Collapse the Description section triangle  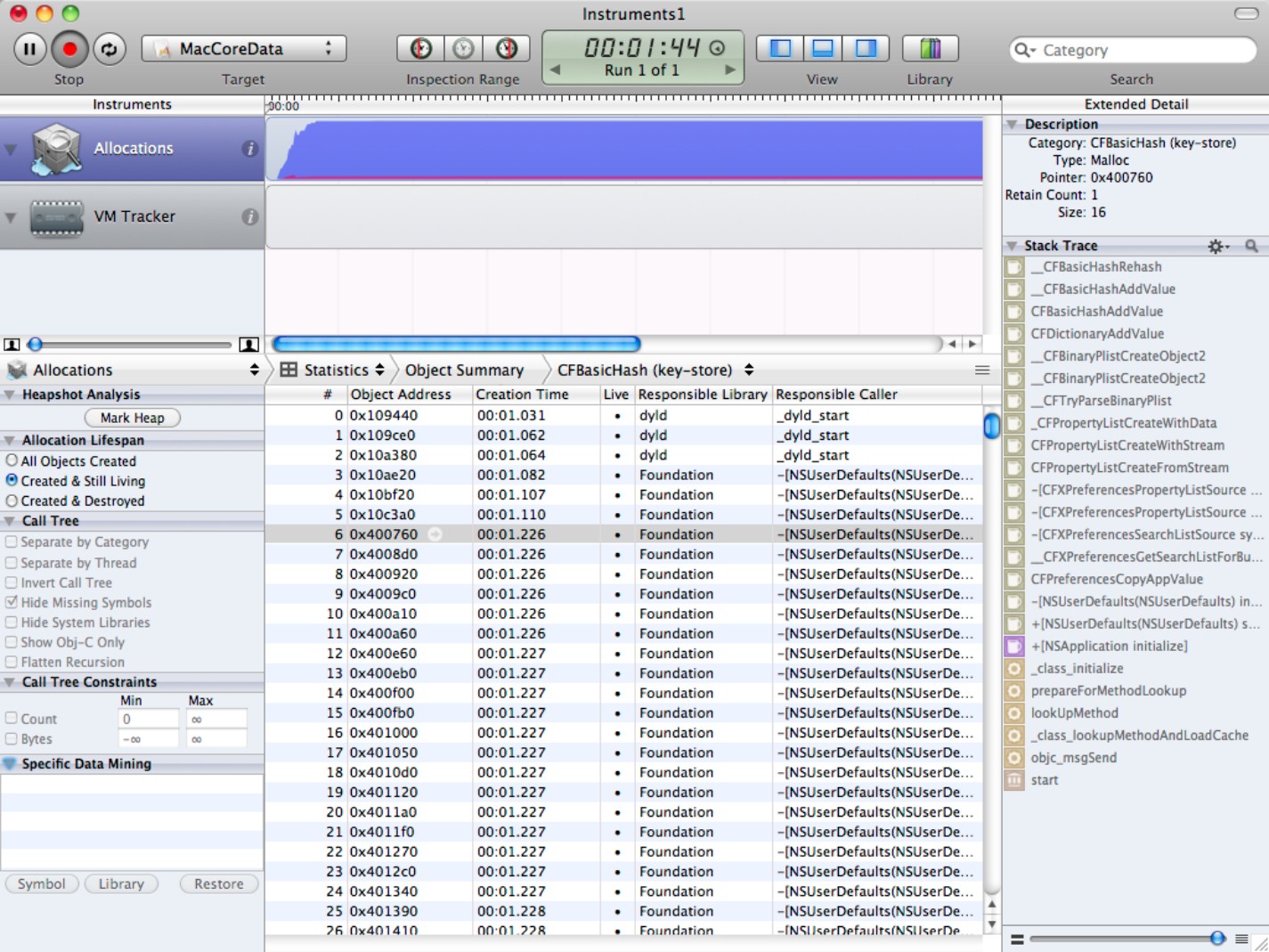click(x=1013, y=125)
